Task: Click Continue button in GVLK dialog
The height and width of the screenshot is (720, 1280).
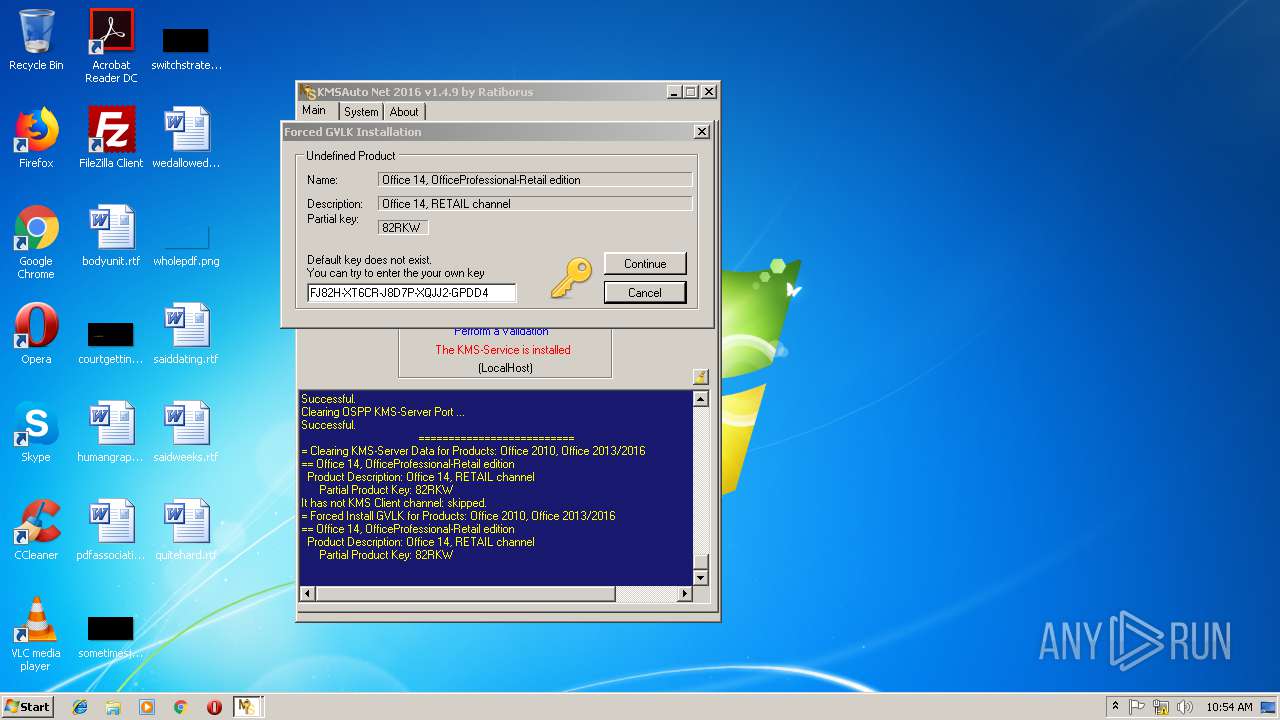Action: pyautogui.click(x=645, y=264)
